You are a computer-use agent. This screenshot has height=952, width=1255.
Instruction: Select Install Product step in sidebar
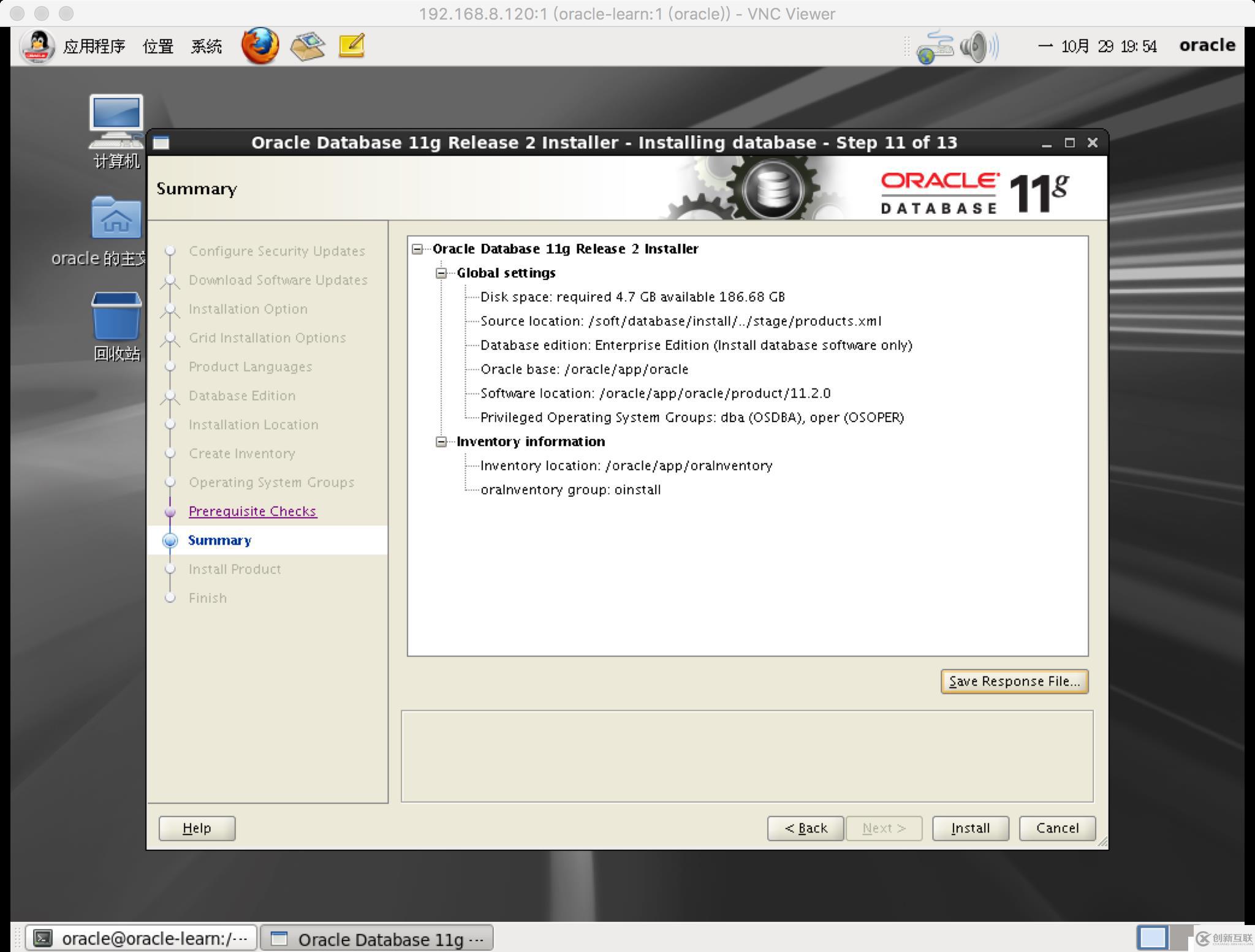click(x=235, y=568)
